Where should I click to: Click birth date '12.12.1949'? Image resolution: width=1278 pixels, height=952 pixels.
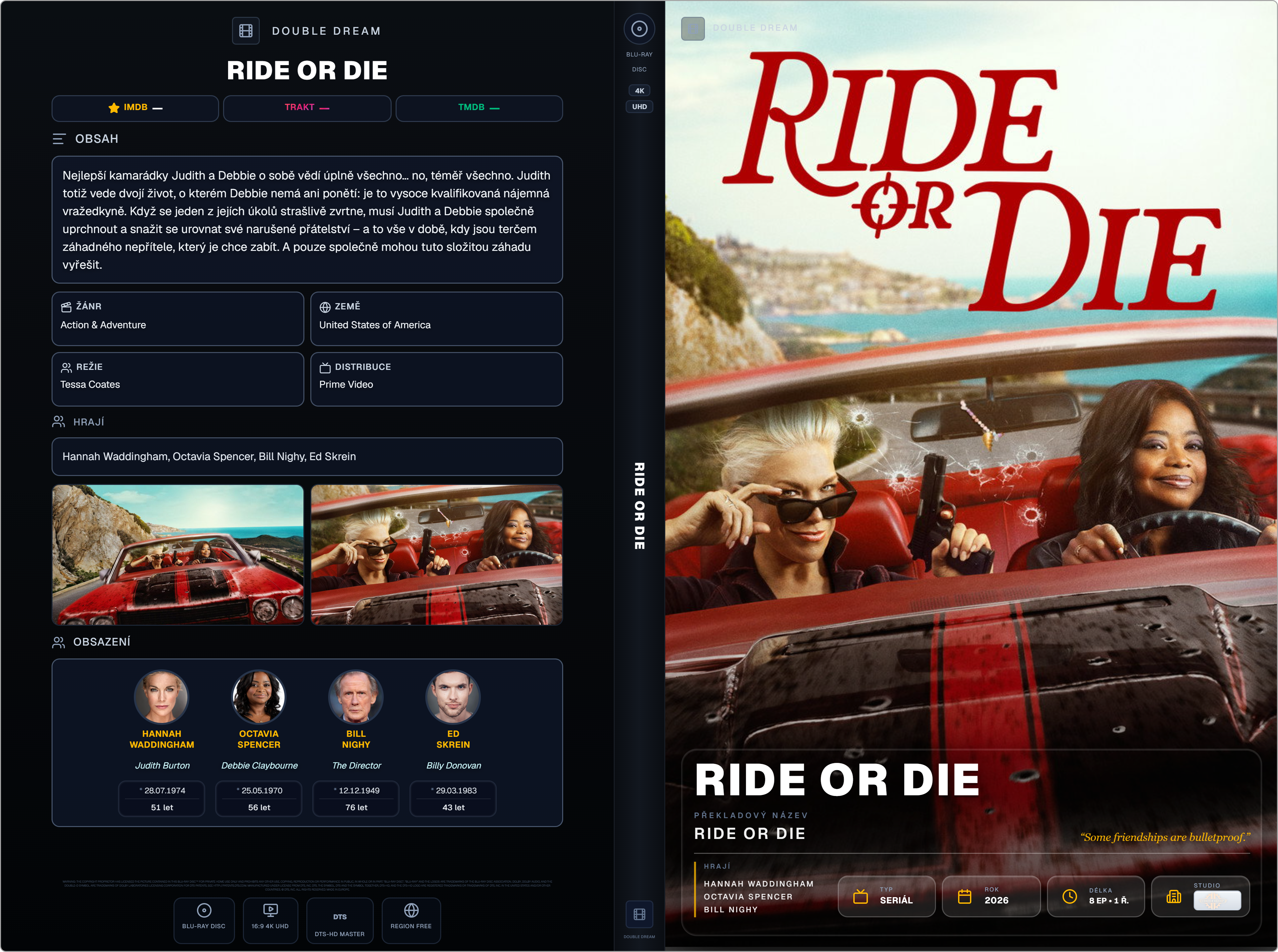coord(359,791)
